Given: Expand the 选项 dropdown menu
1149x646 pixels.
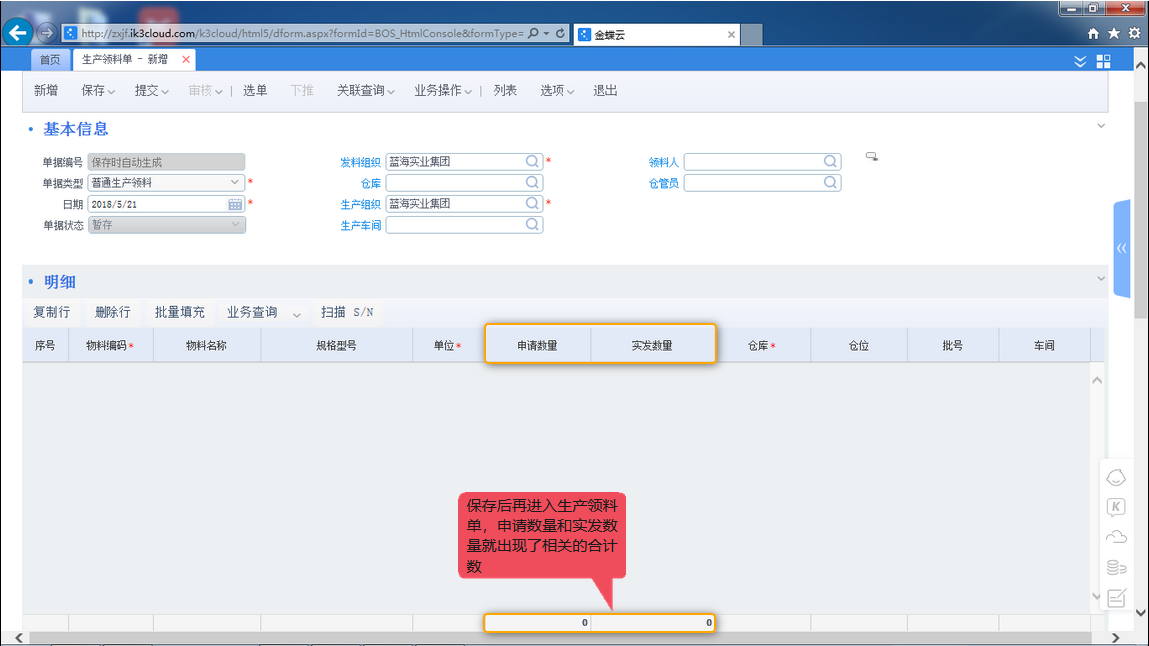Looking at the screenshot, I should click(570, 92).
